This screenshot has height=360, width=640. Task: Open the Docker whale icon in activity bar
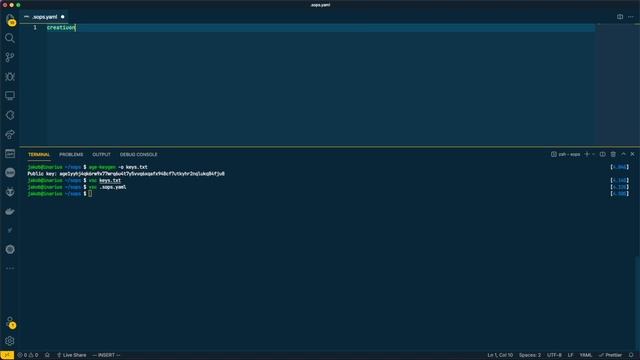[x=10, y=211]
